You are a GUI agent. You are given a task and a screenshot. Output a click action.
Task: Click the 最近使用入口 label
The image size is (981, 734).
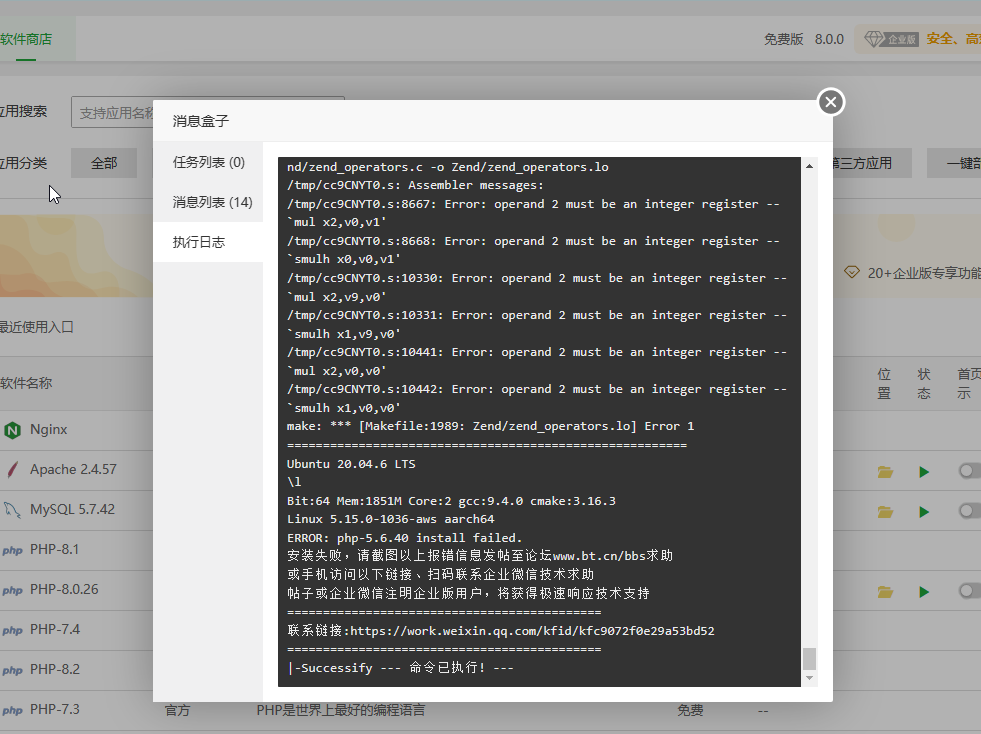36,327
